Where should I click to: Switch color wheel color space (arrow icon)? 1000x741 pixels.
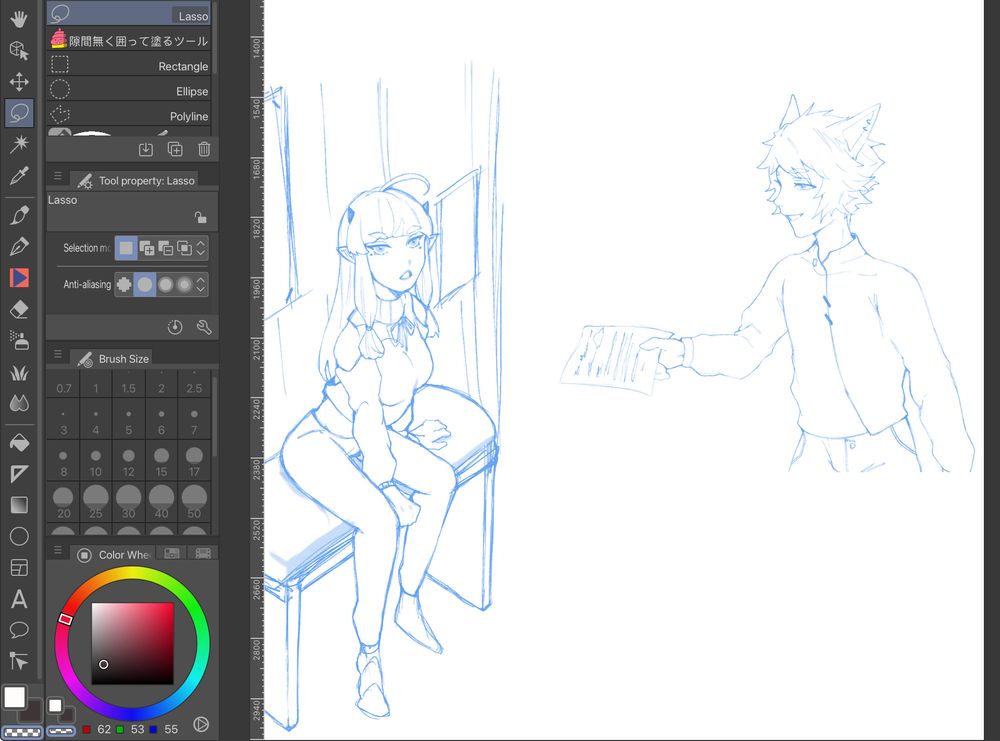pyautogui.click(x=201, y=724)
